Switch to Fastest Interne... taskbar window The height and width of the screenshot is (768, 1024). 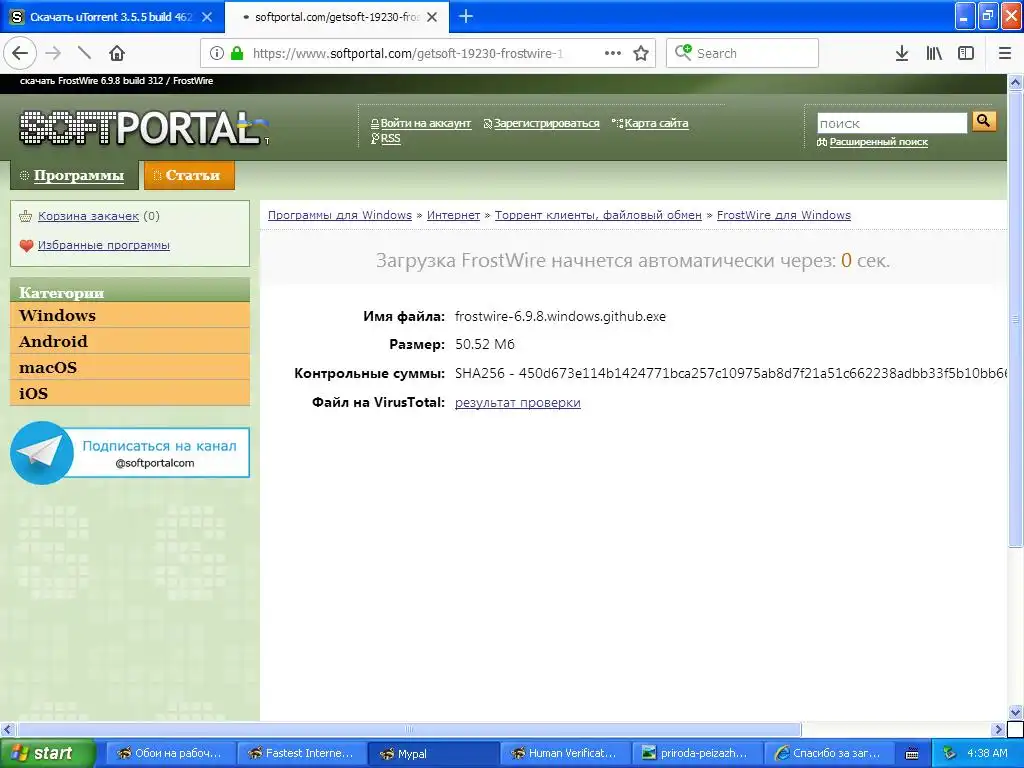[301, 753]
